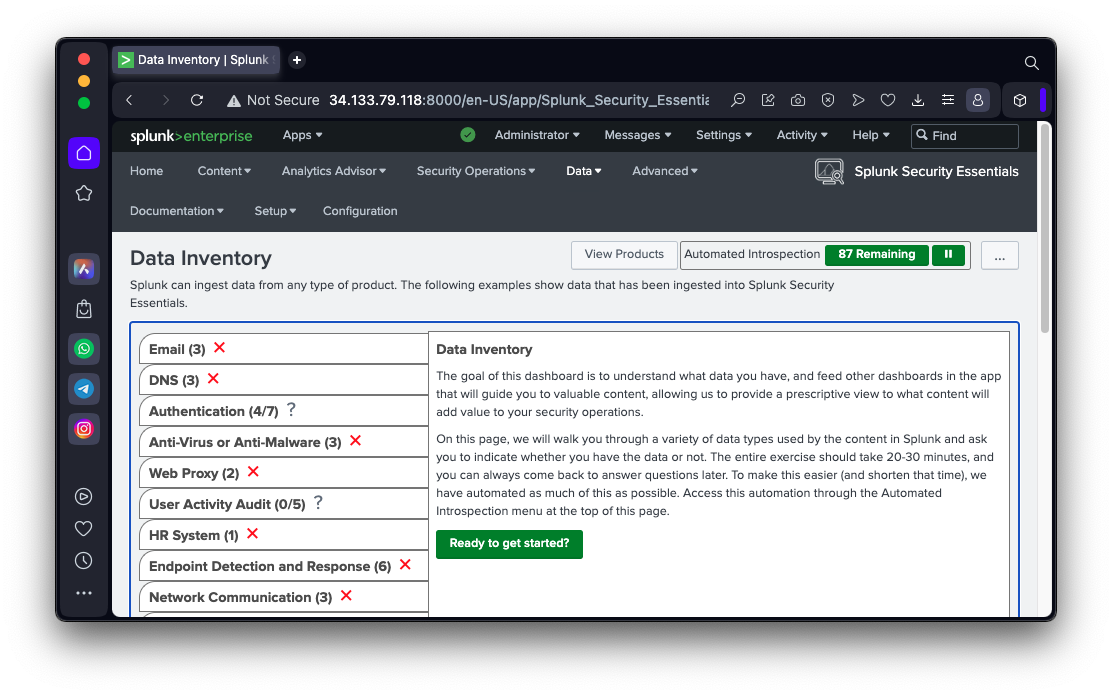Image resolution: width=1112 pixels, height=695 pixels.
Task: Click in the Find search field
Action: point(964,135)
